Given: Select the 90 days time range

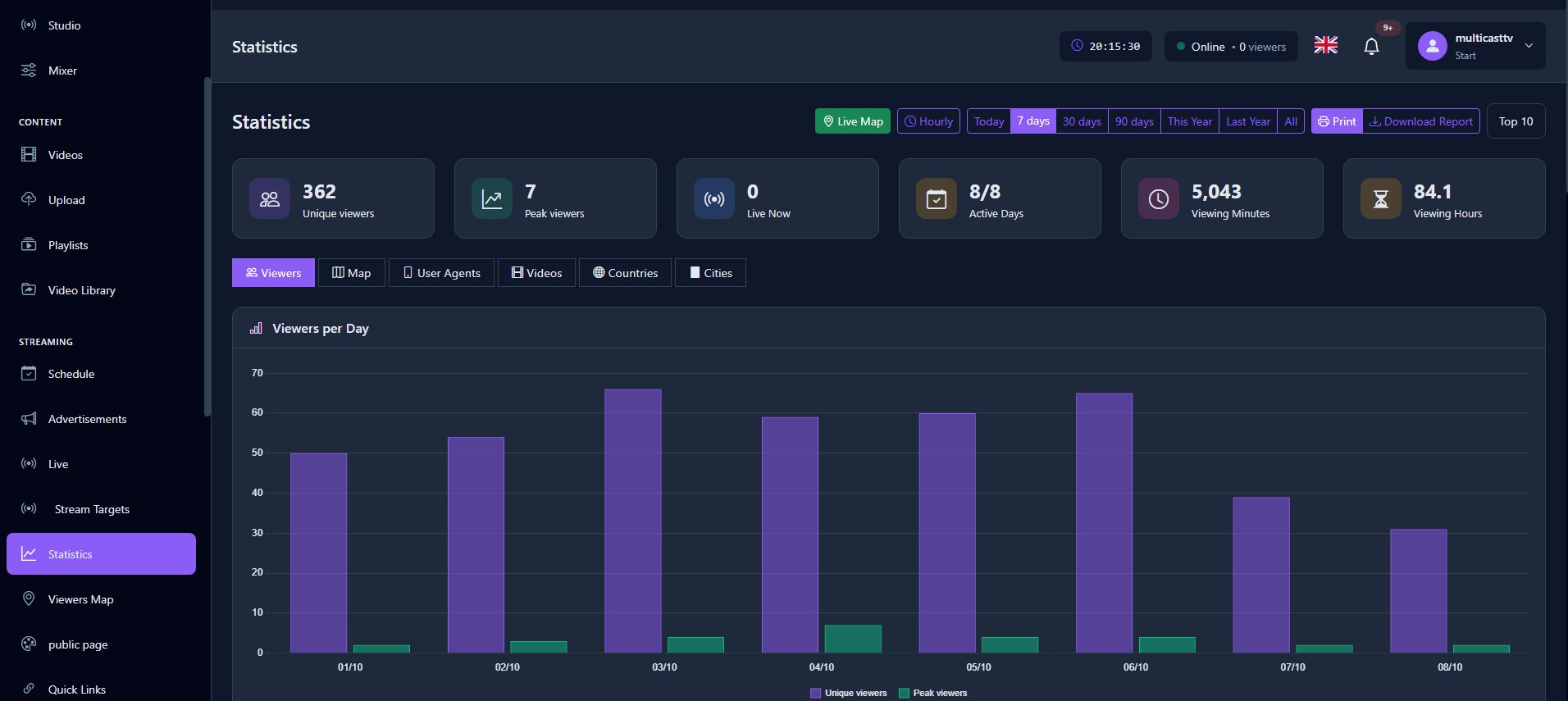Looking at the screenshot, I should [x=1134, y=121].
